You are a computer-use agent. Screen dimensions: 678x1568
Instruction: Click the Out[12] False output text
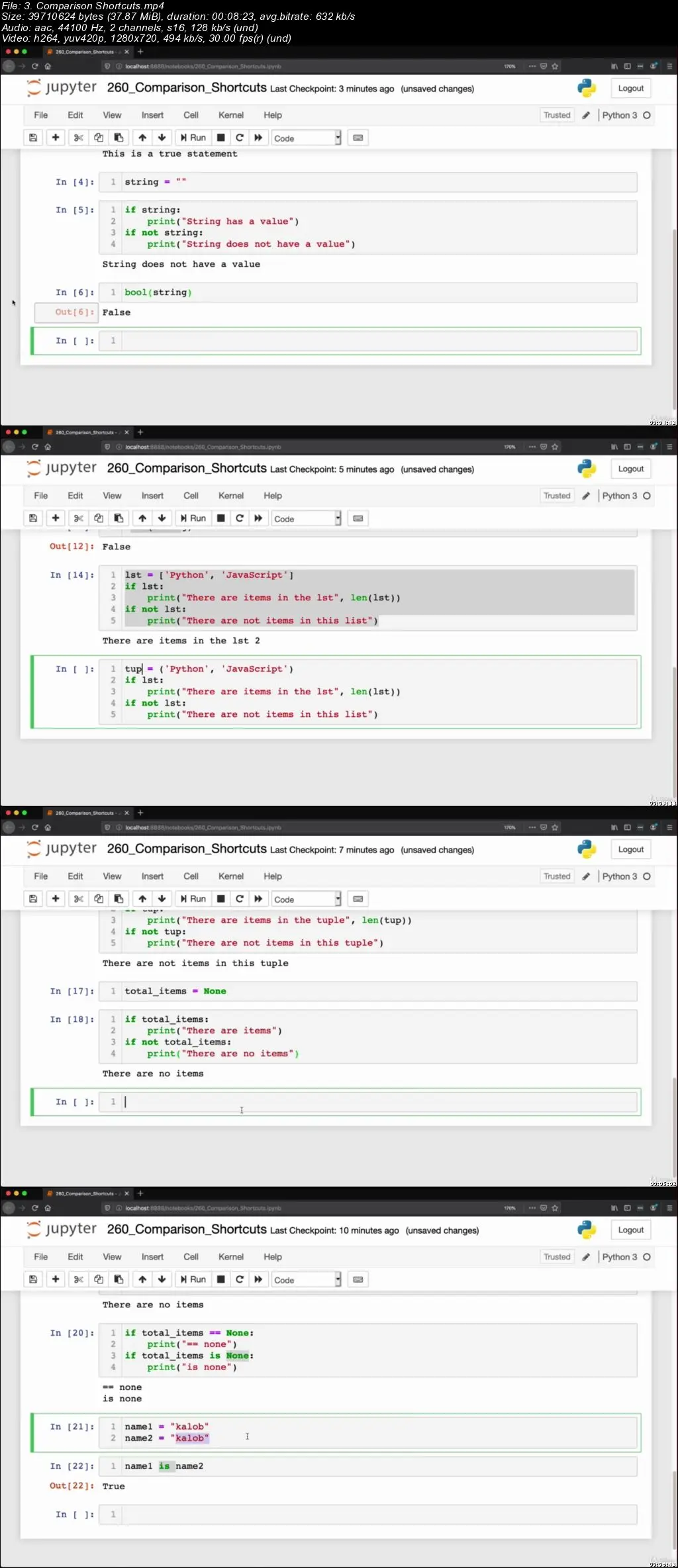[x=117, y=547]
